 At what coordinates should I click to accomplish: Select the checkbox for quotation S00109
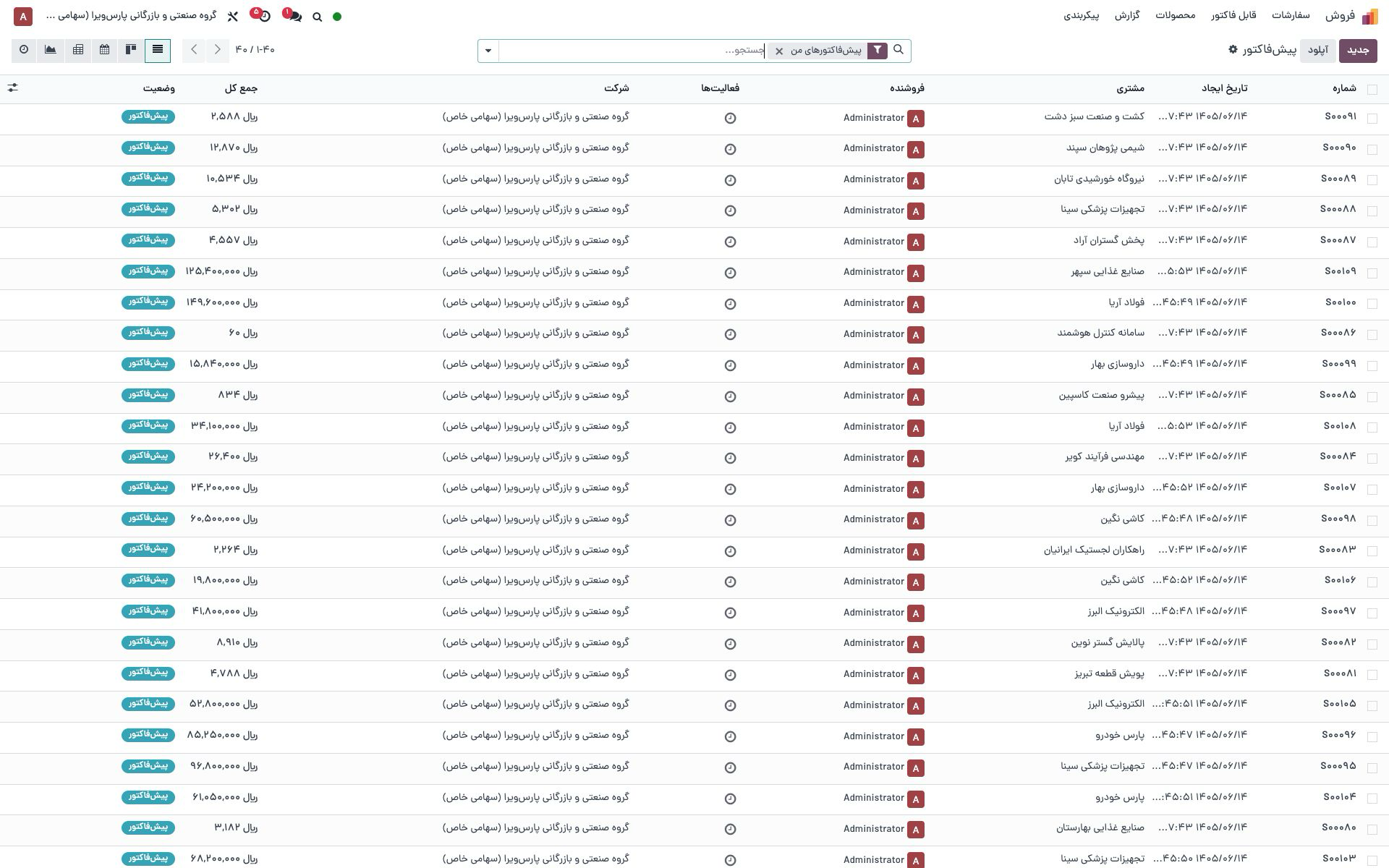coord(1372,273)
